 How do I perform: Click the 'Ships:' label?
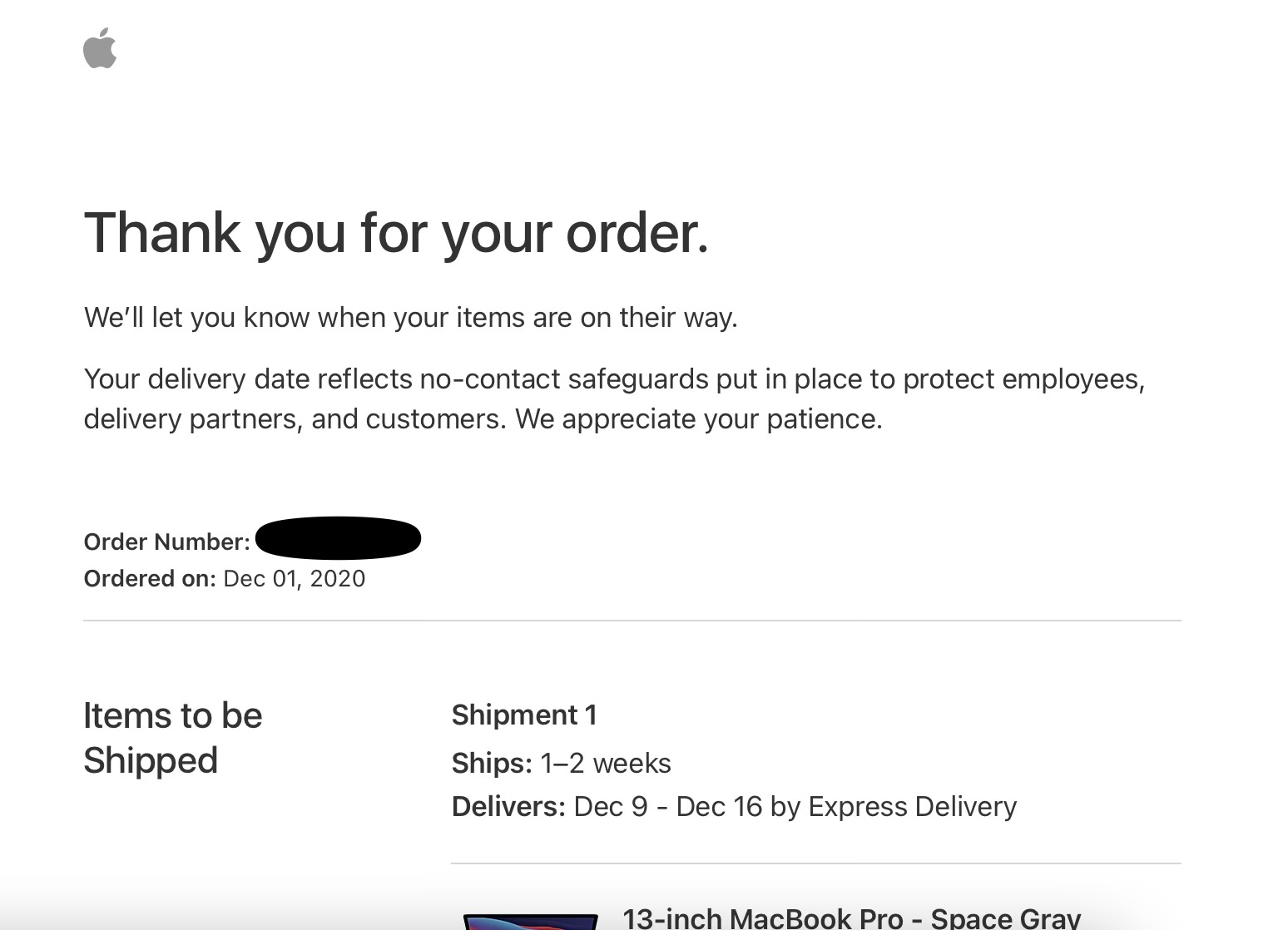click(492, 763)
